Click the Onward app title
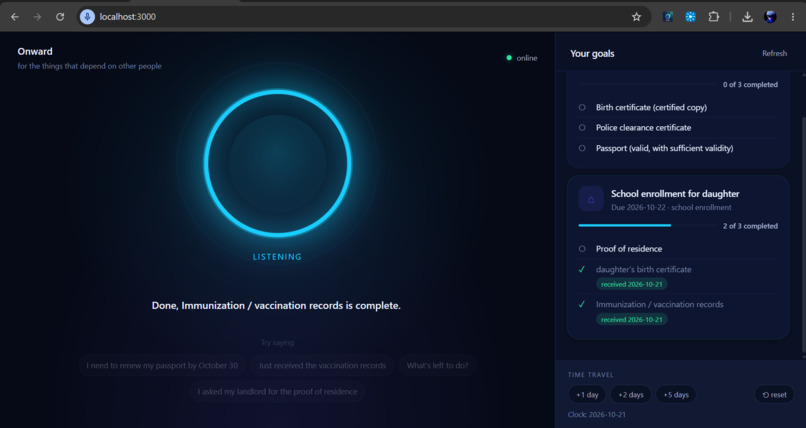 35,51
